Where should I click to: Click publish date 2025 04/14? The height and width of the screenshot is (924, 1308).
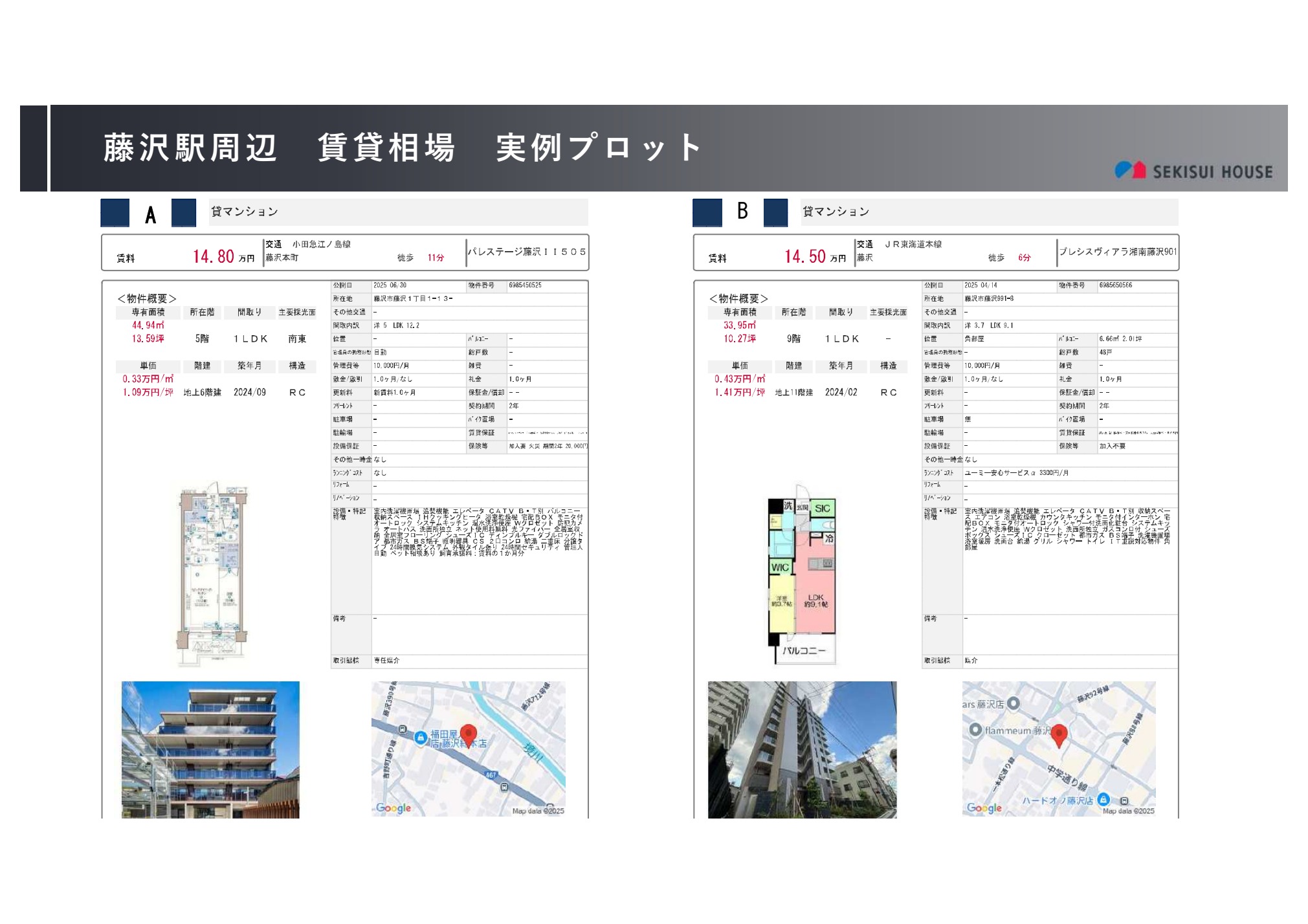[981, 285]
